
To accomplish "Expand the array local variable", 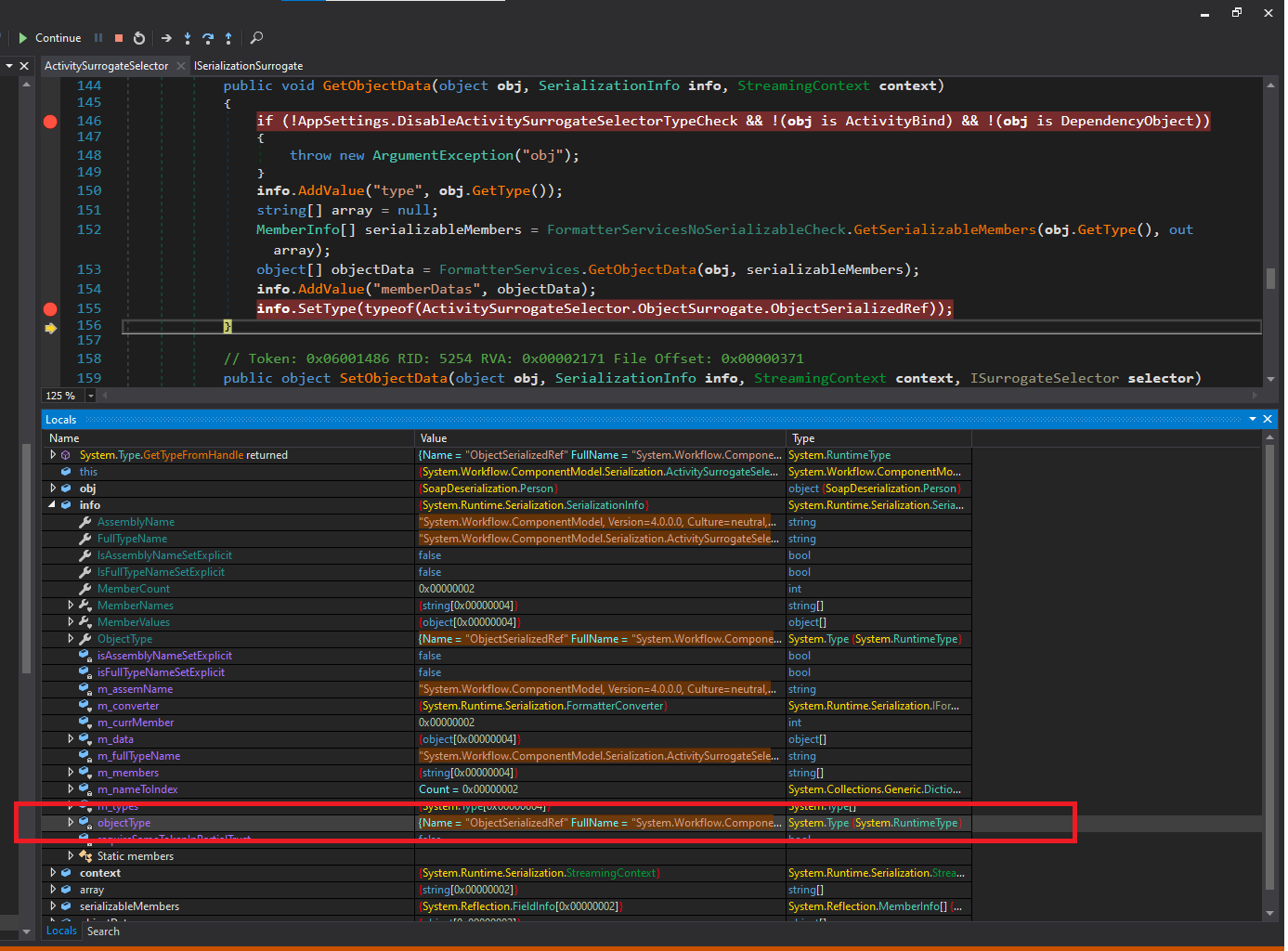I will point(53,890).
